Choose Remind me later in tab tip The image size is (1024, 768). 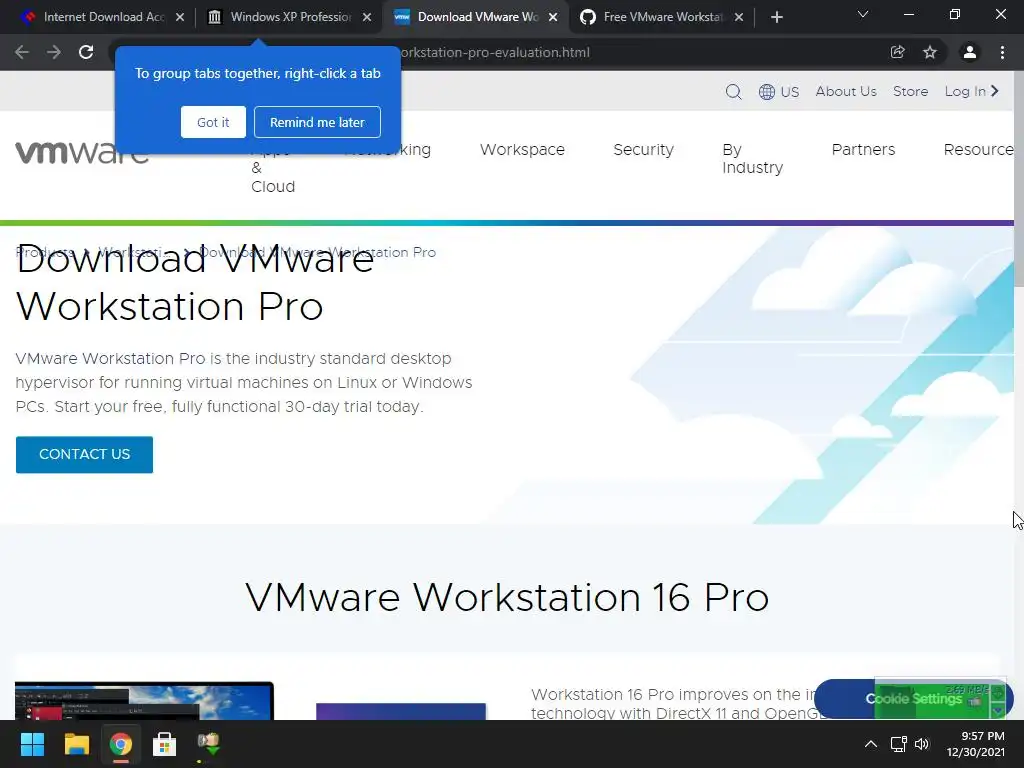(317, 122)
